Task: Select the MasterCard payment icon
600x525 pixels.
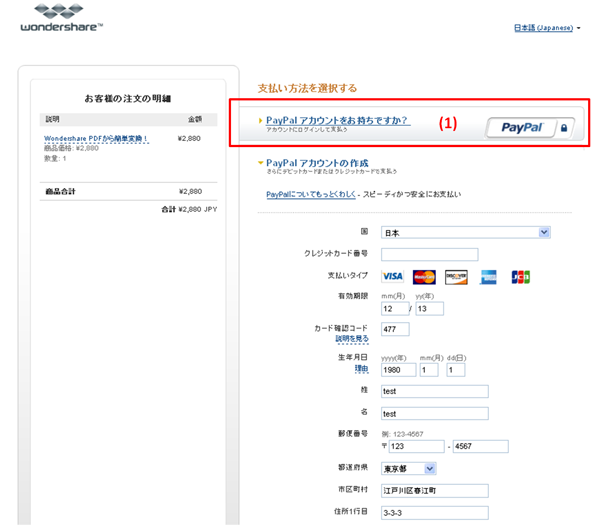Action: click(x=424, y=277)
